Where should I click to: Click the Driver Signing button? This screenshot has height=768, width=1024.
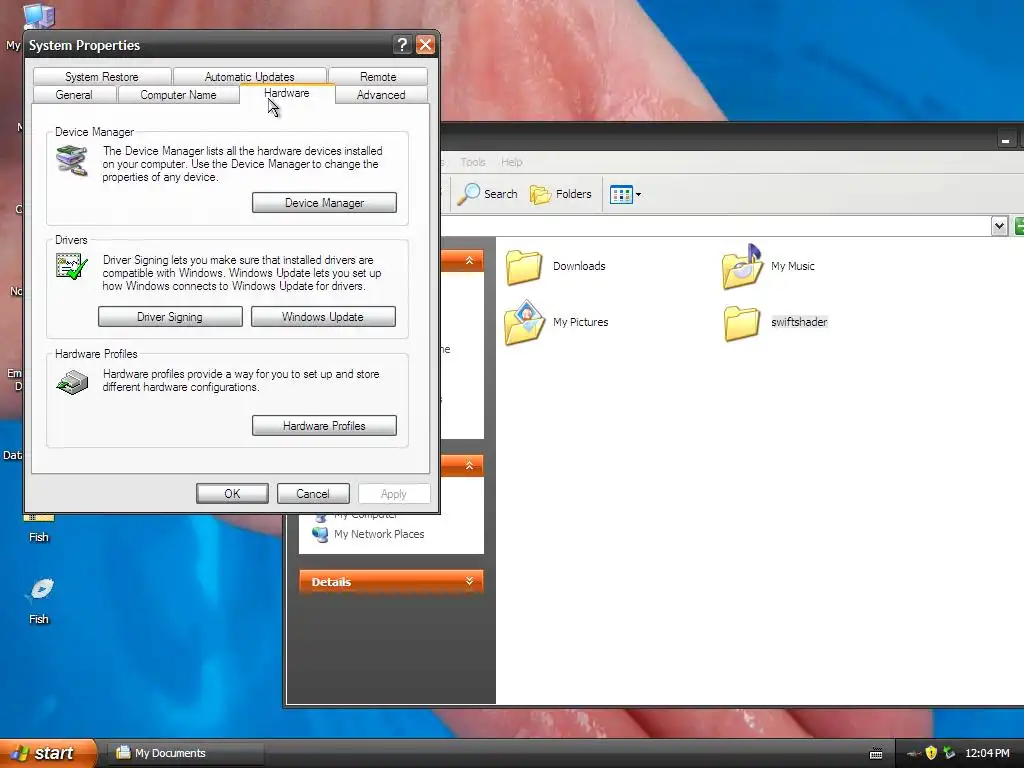[170, 317]
